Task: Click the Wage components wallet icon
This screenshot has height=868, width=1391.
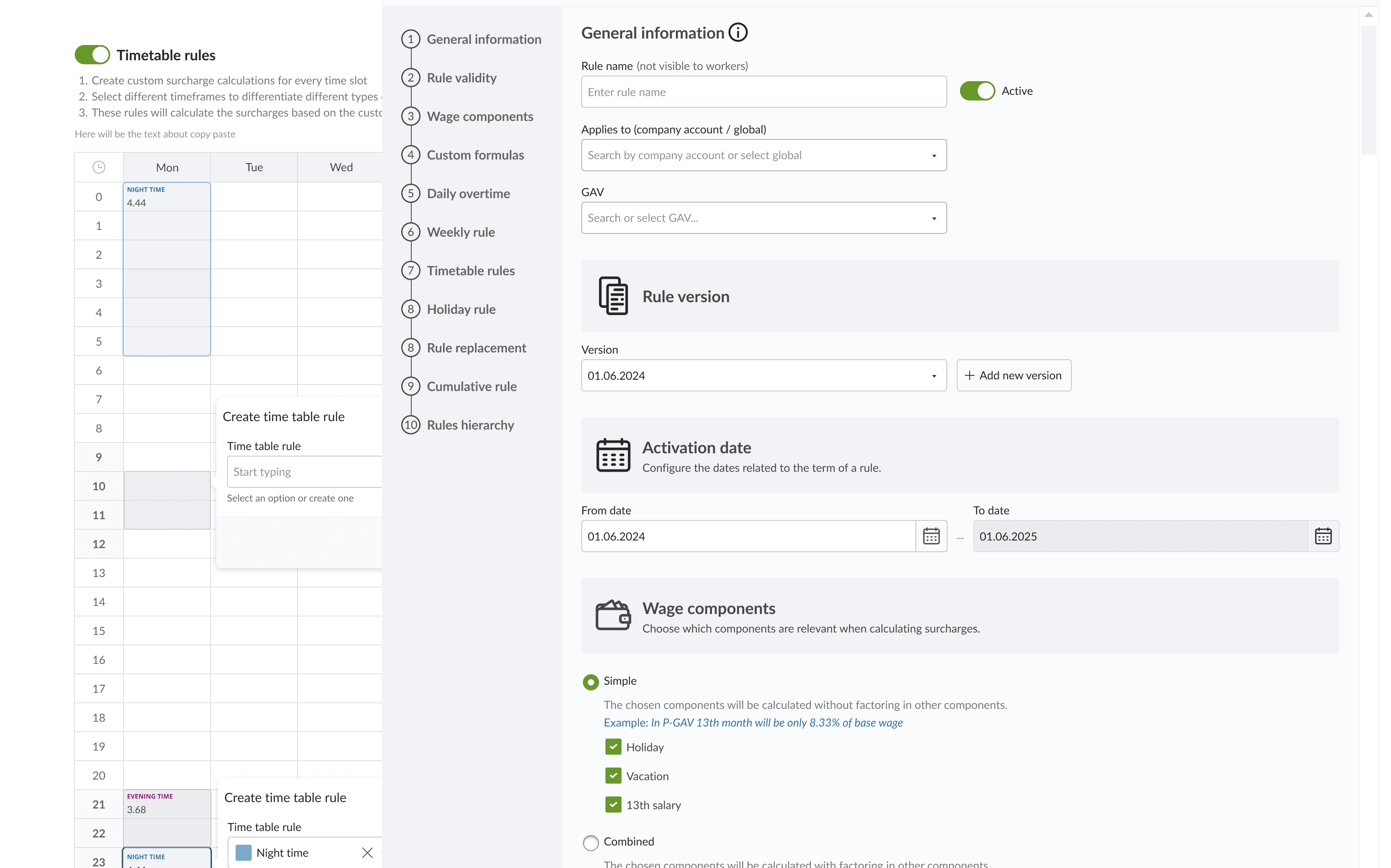Action: pos(613,615)
